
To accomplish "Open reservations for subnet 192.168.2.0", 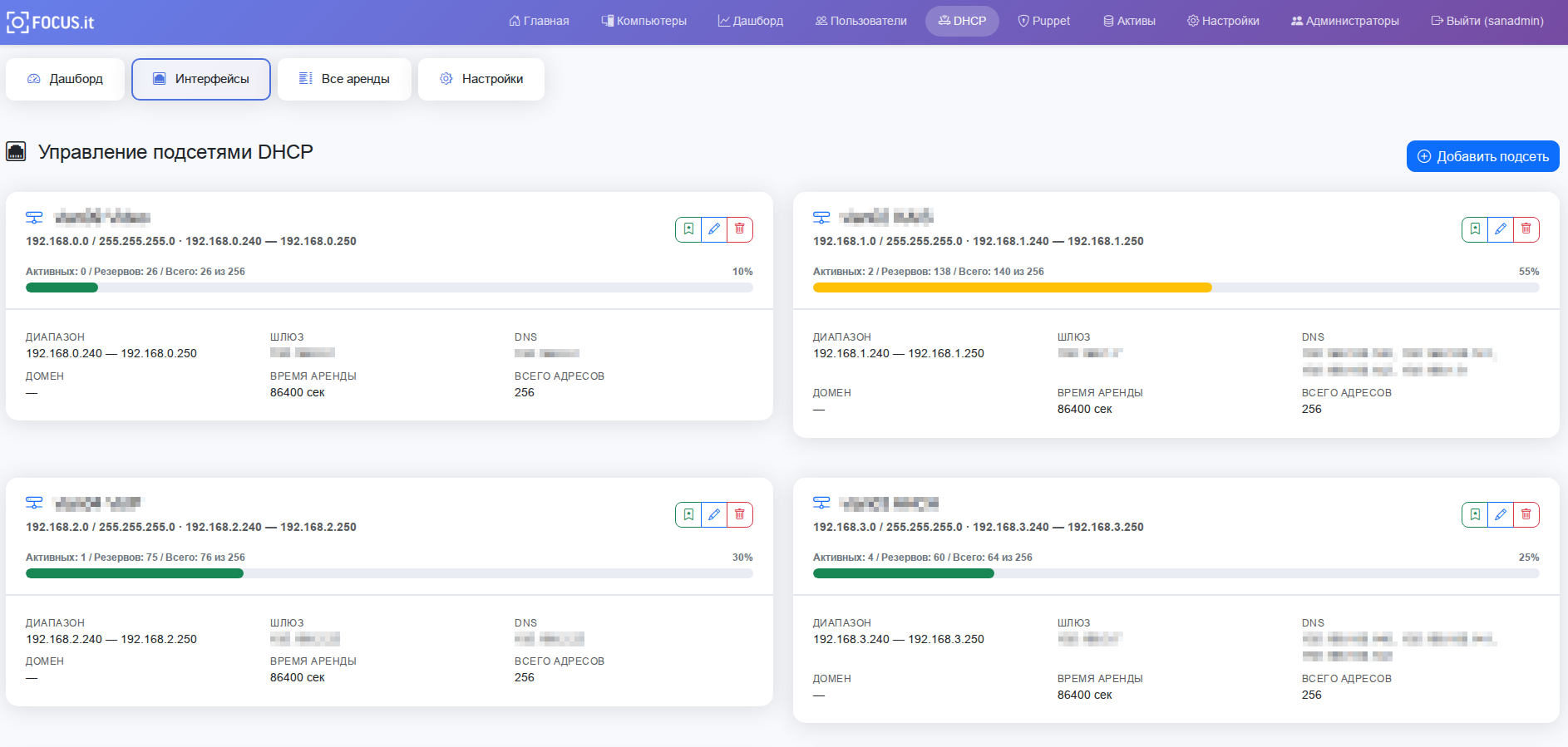I will coord(688,515).
